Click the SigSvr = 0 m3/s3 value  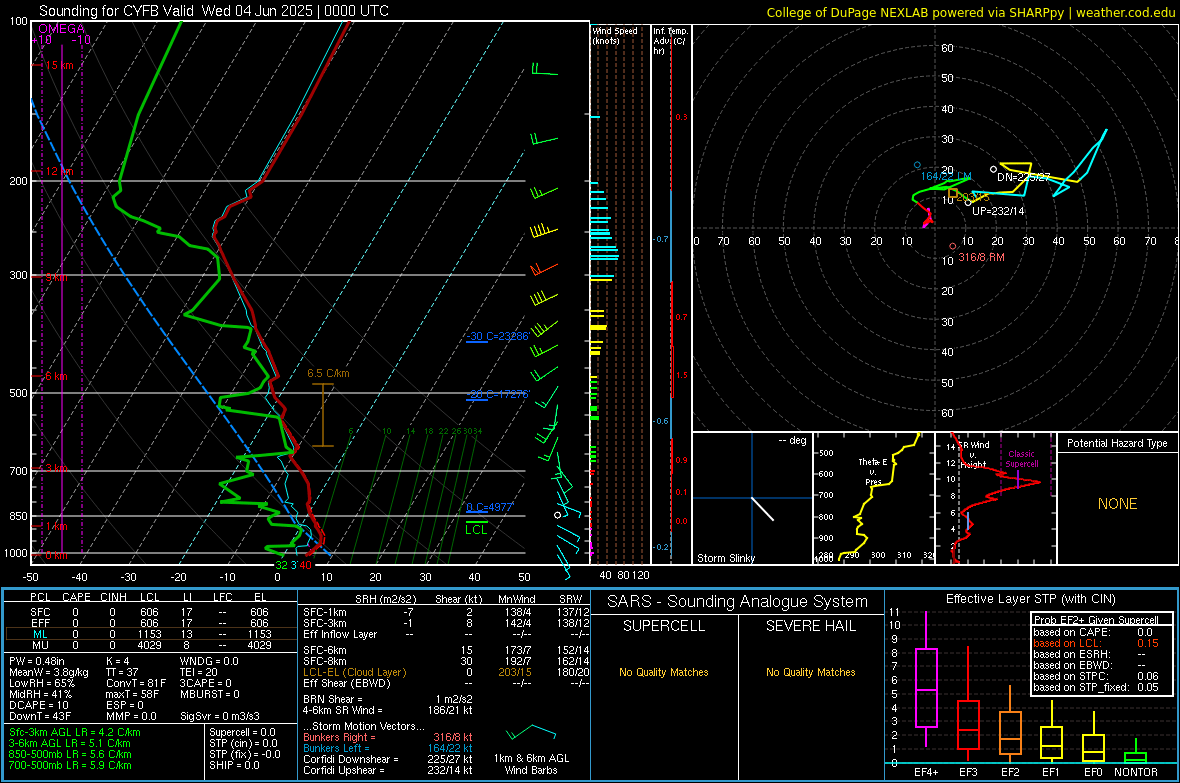(x=220, y=716)
